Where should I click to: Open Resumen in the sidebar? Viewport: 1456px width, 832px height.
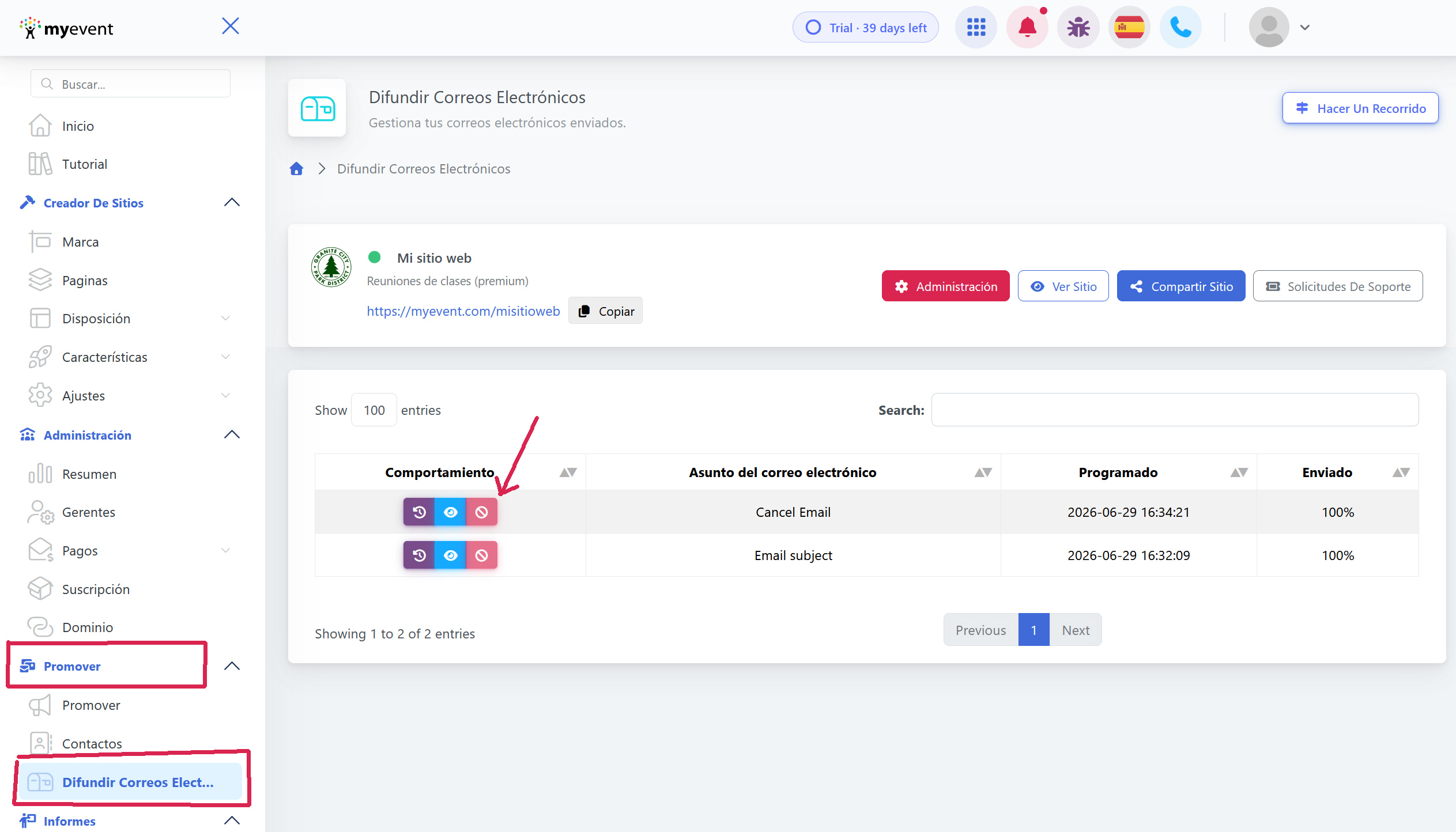point(89,474)
